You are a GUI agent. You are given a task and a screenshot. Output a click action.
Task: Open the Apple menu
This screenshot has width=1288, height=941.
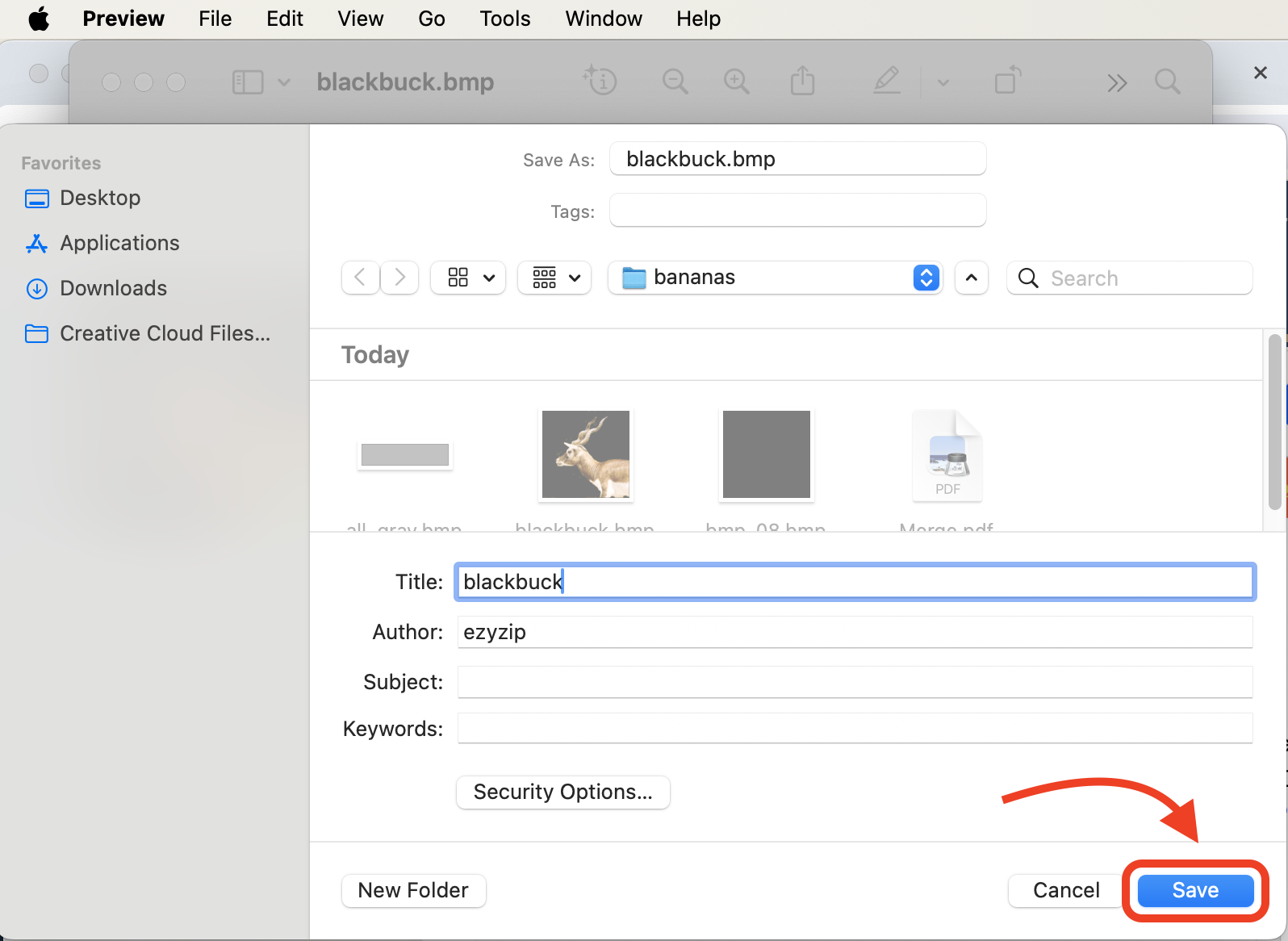(x=38, y=19)
